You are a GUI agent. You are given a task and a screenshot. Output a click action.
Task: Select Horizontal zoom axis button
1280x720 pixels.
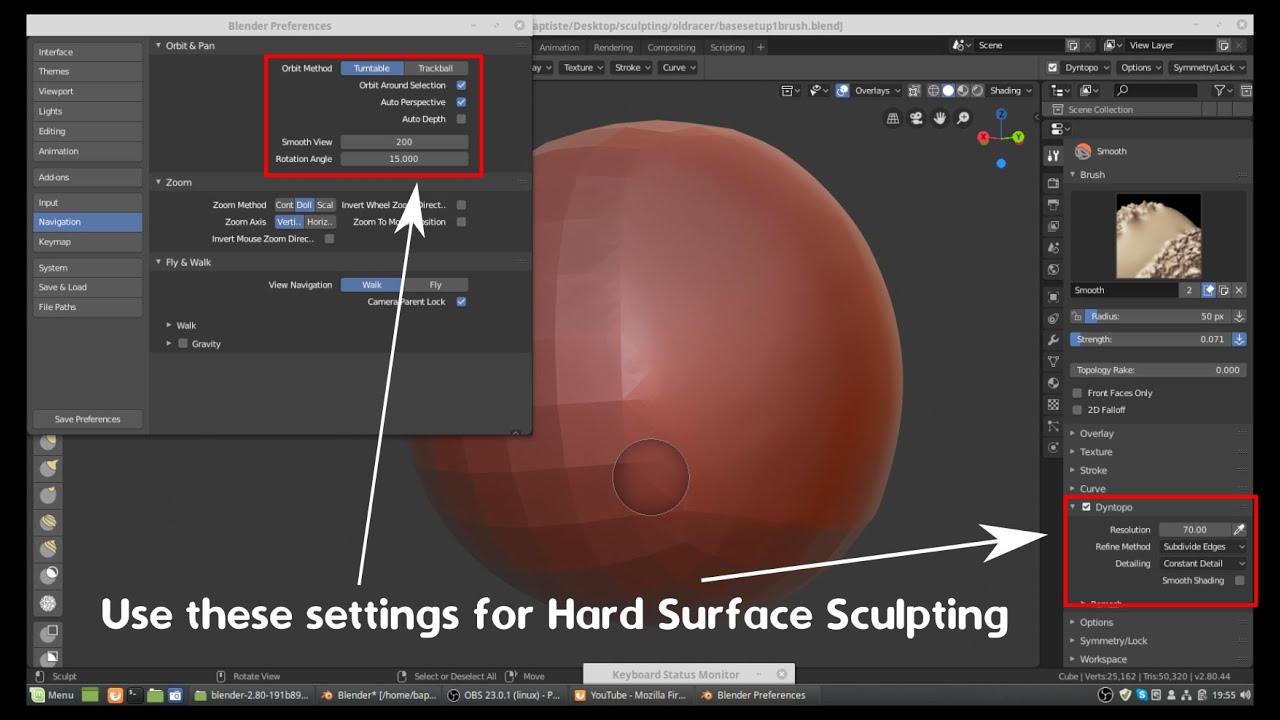(319, 222)
